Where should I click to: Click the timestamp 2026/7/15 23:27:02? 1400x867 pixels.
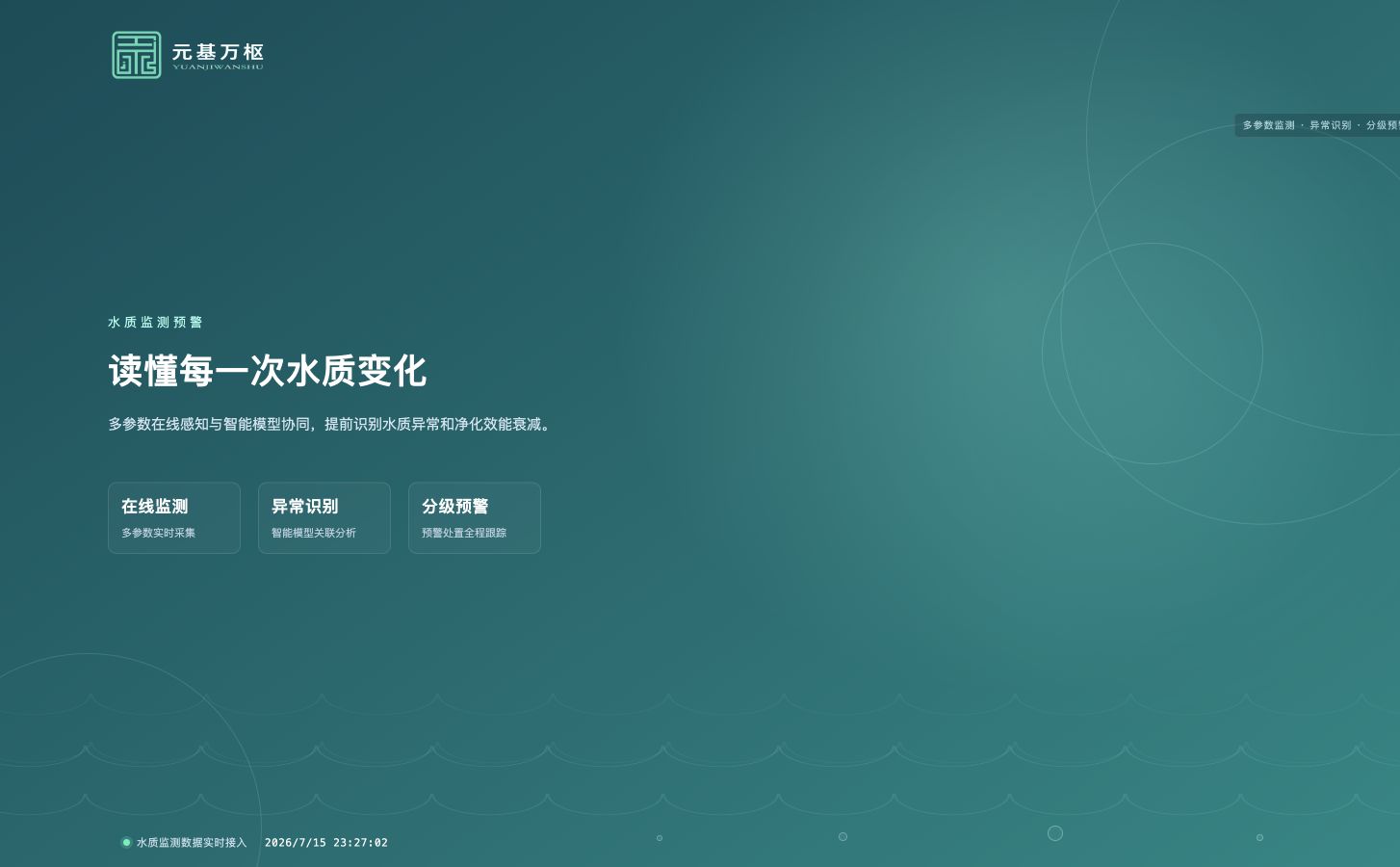[326, 843]
